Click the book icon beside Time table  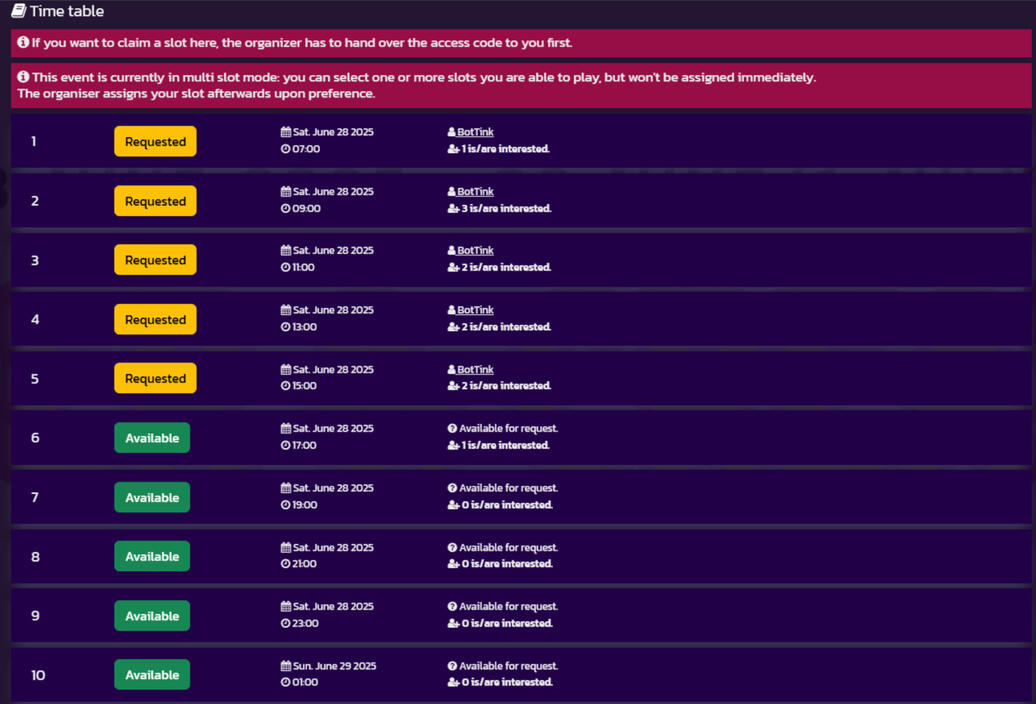pos(19,12)
